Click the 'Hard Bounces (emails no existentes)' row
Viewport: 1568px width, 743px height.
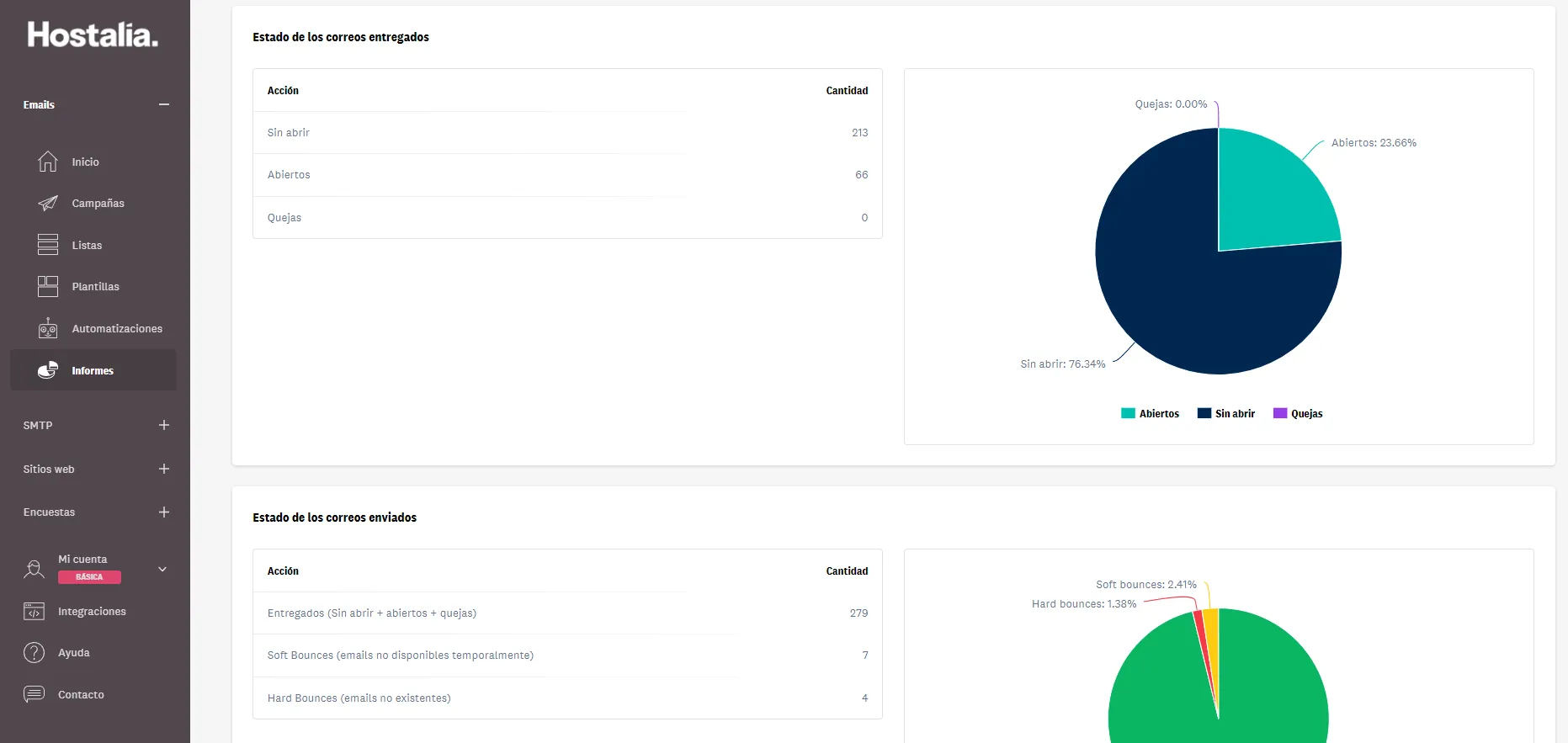tap(567, 698)
